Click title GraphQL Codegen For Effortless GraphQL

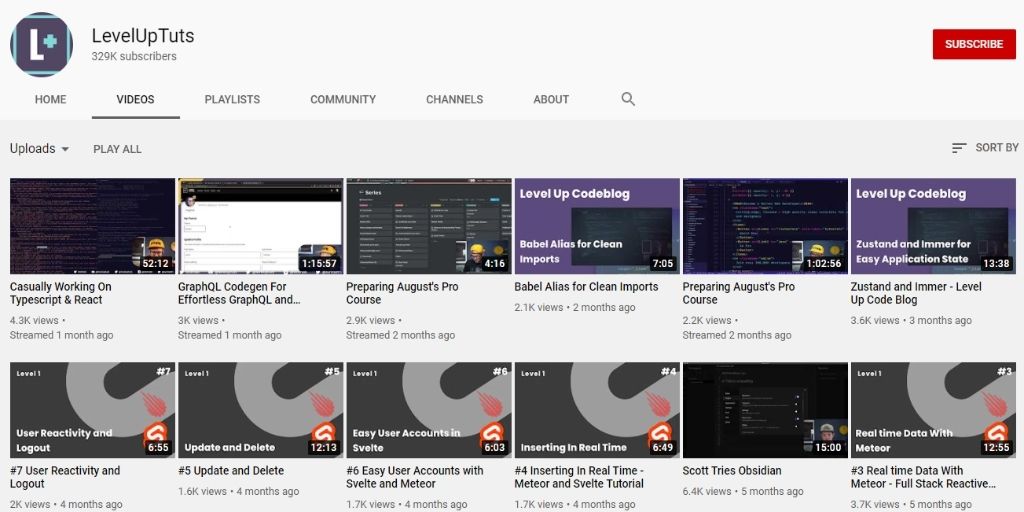coord(239,293)
